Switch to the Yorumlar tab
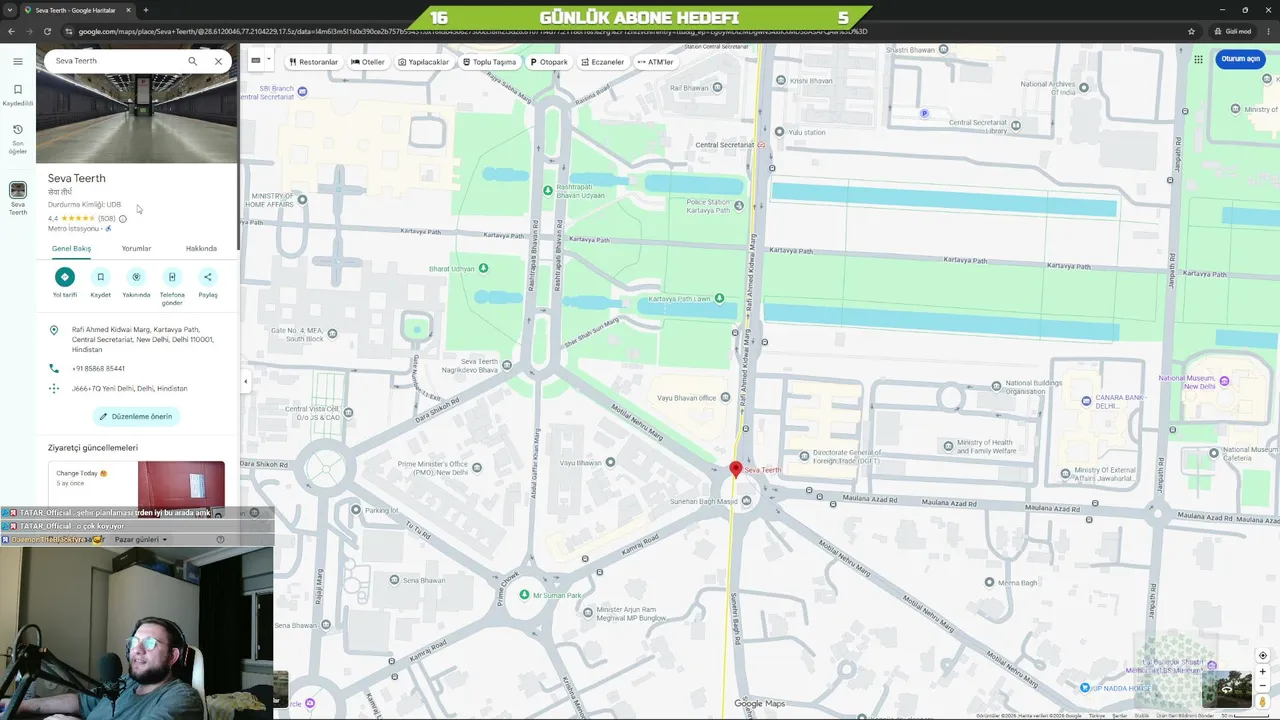1280x720 pixels. [x=136, y=249]
